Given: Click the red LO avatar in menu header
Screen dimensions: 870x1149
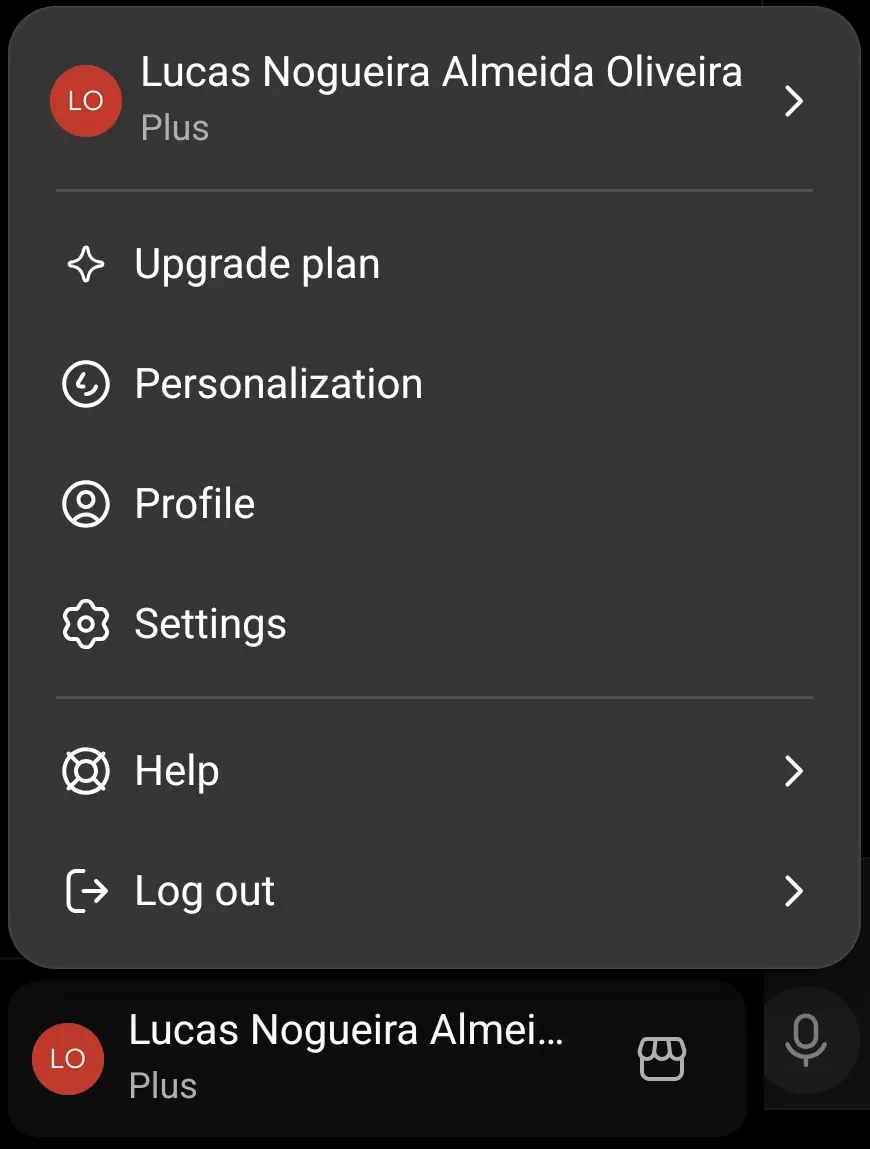Looking at the screenshot, I should 86,101.
